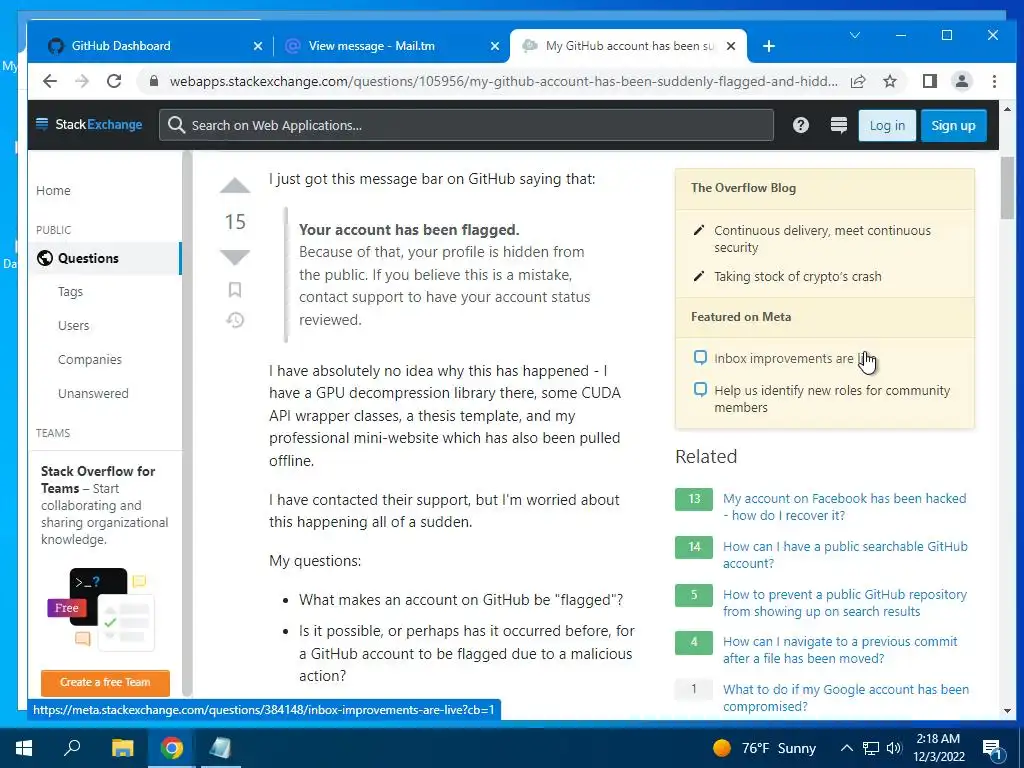The width and height of the screenshot is (1024, 768).
Task: Open the Windows notification center
Action: 993,749
